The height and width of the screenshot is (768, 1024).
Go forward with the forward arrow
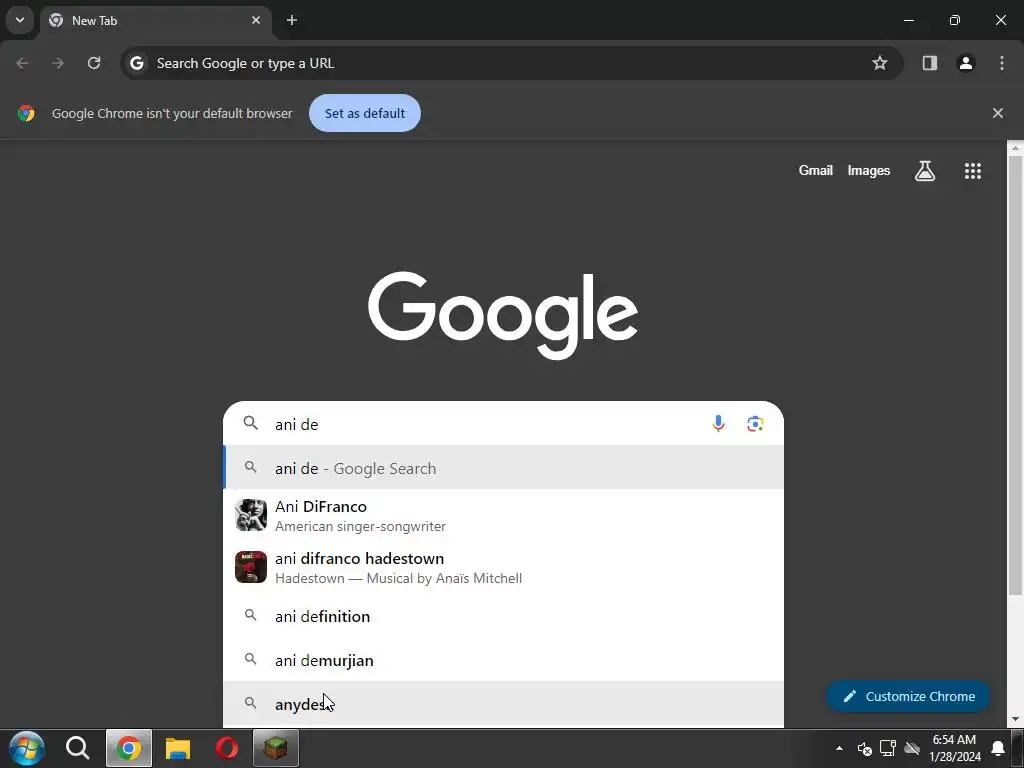click(x=58, y=63)
